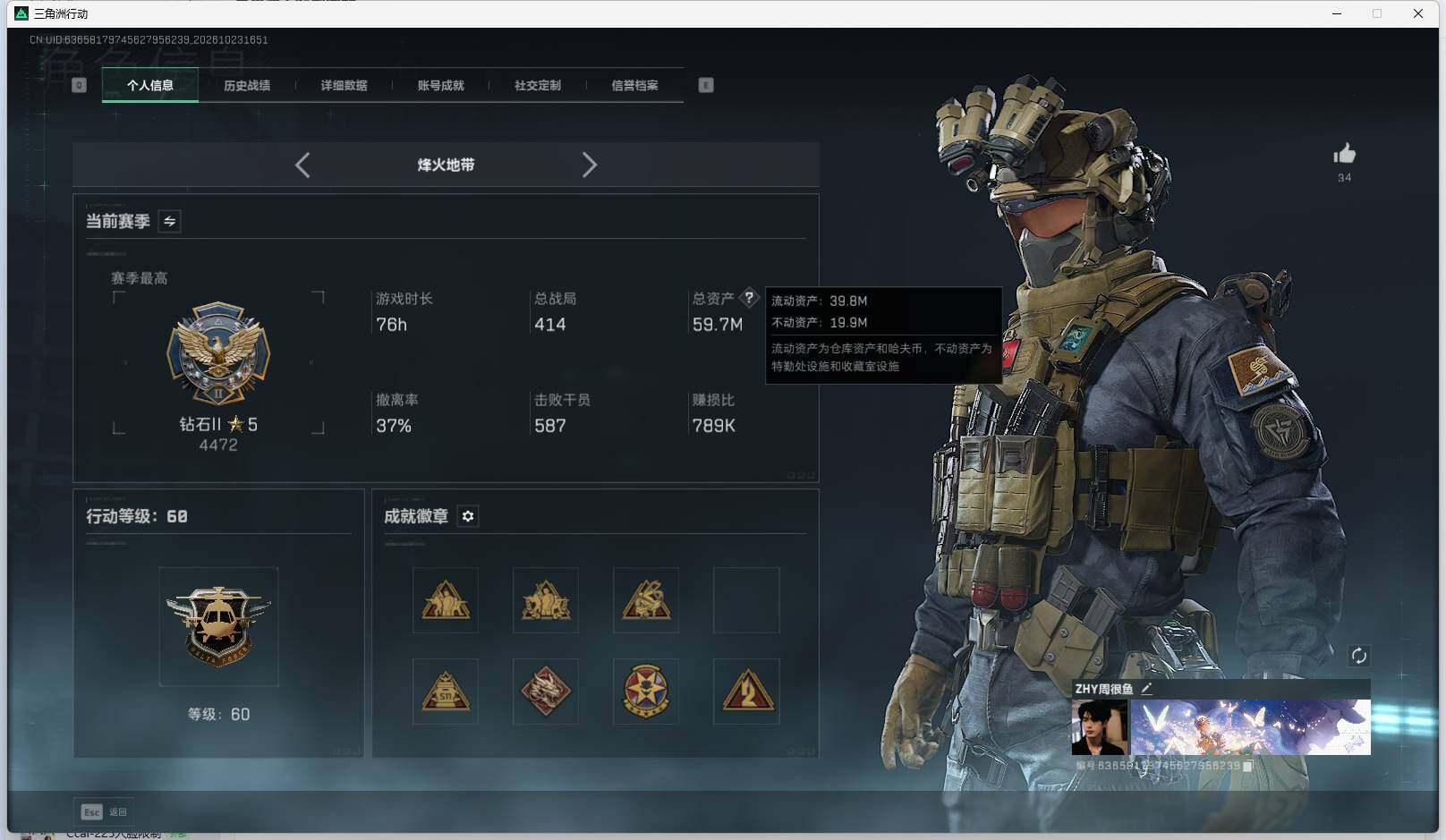This screenshot has width=1446, height=840.
Task: Click the thumbs-up like icon
Action: coord(1344,154)
